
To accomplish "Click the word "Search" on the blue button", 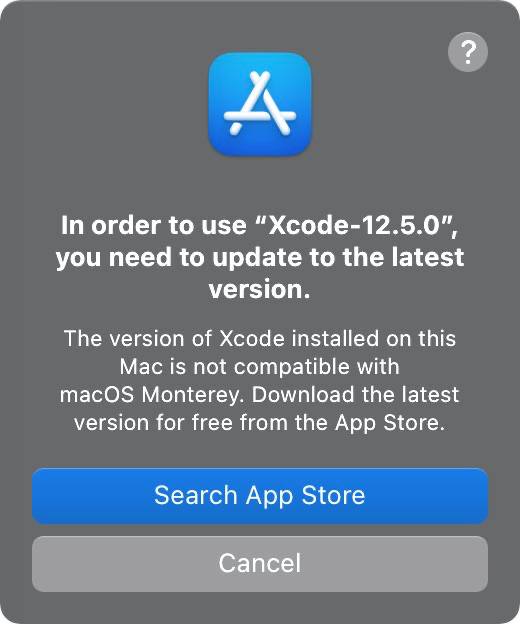I will pyautogui.click(x=196, y=495).
